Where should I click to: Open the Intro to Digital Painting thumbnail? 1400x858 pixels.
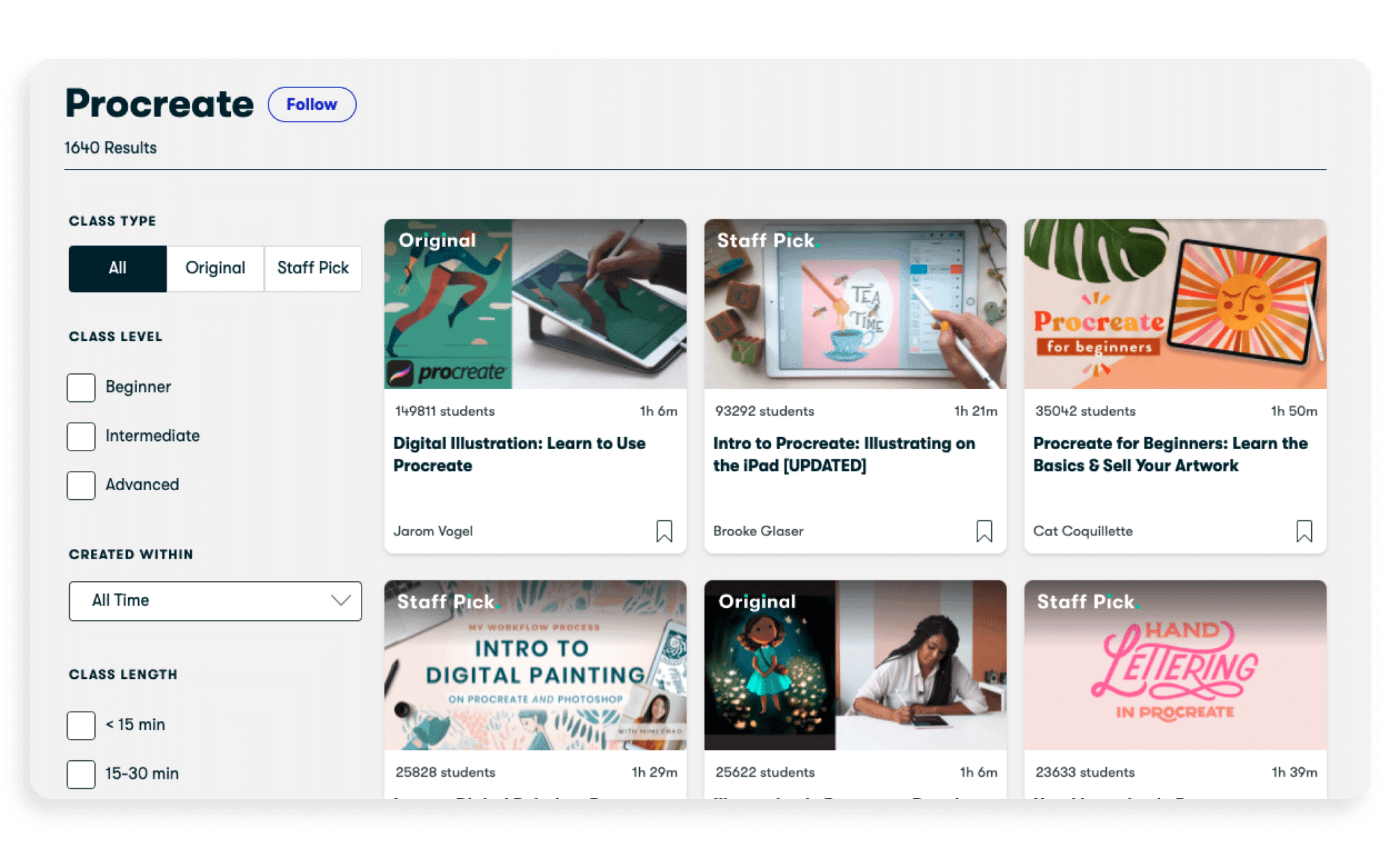[535, 664]
